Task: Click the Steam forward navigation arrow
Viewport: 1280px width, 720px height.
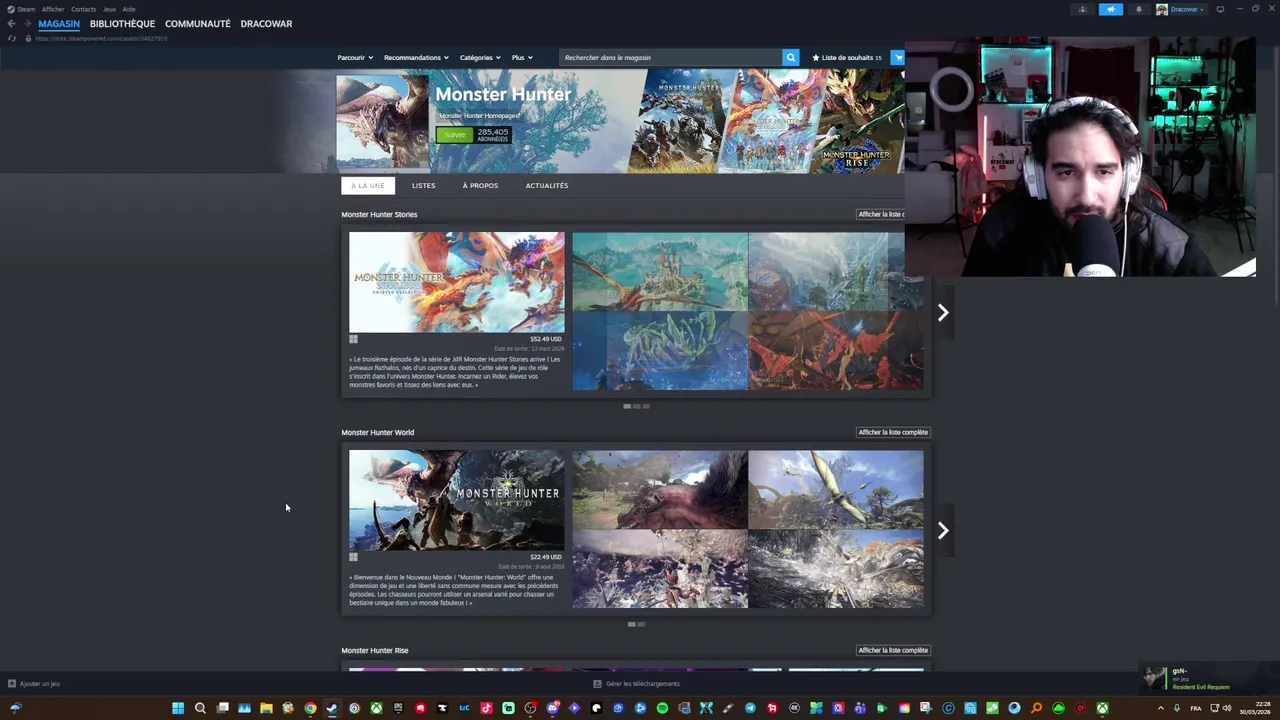Action: coord(25,24)
